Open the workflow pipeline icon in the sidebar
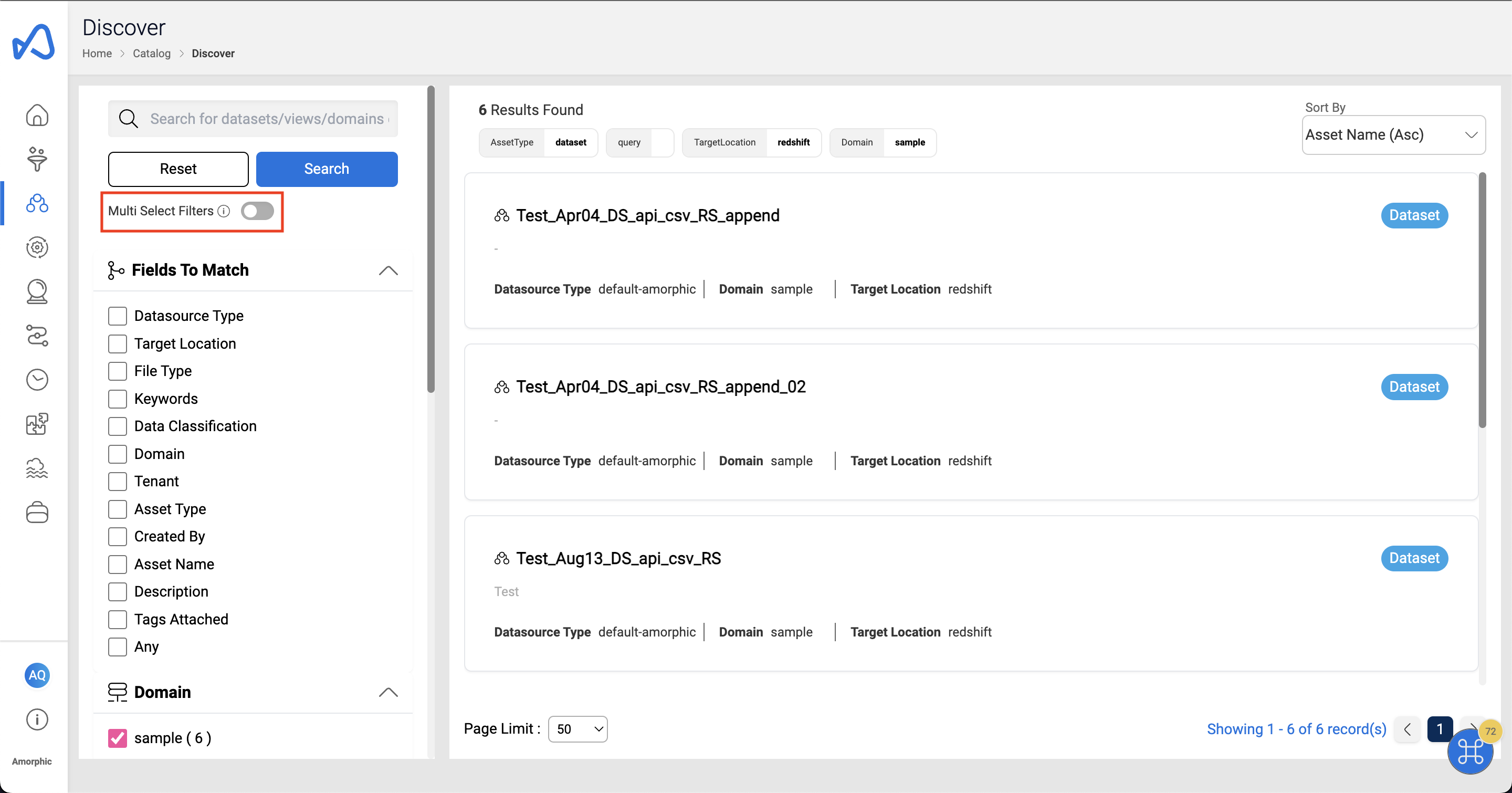Screen dimensions: 1512x793 click(x=37, y=336)
